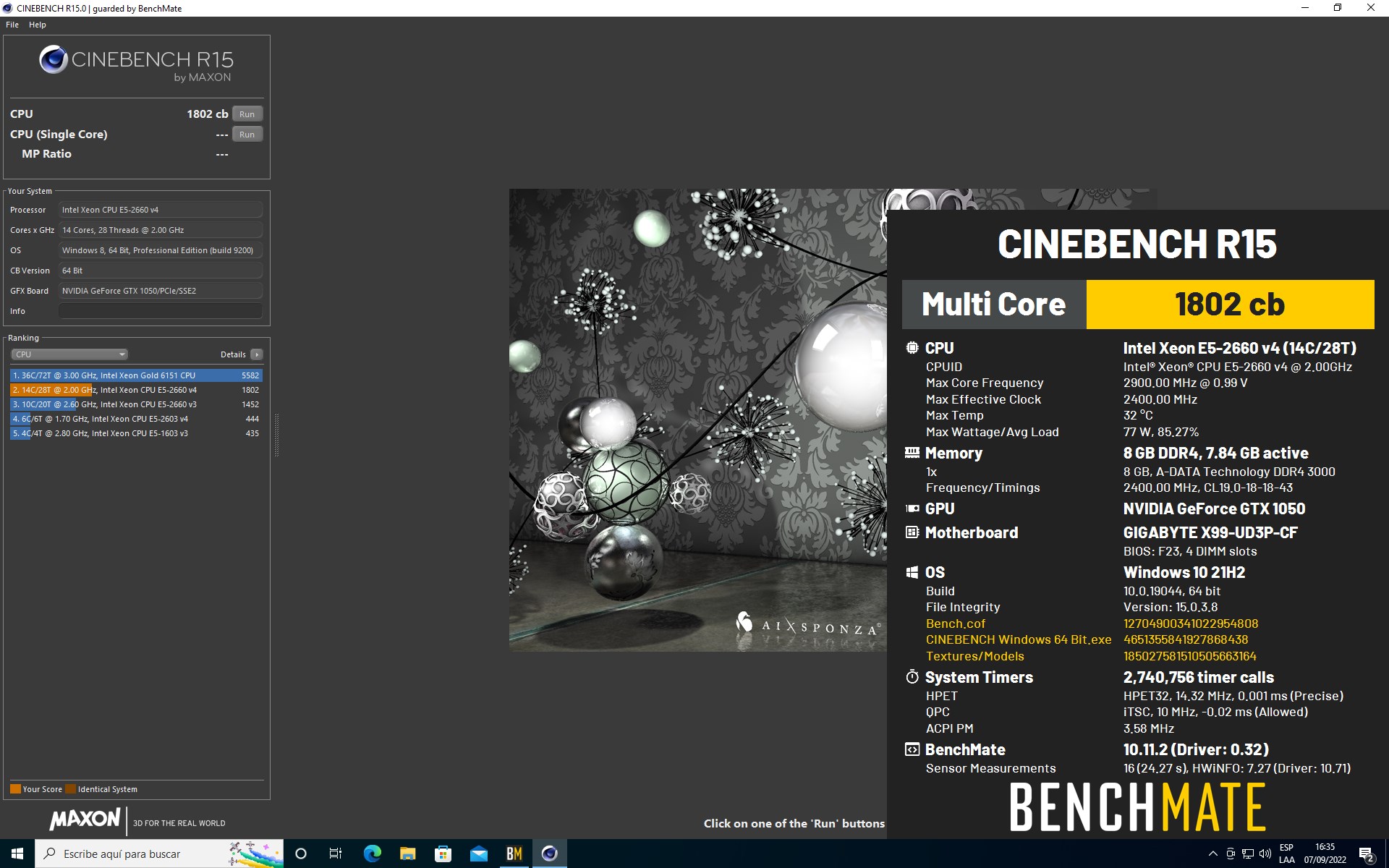This screenshot has height=868, width=1389.
Task: Click the MAXON logo
Action: click(85, 819)
